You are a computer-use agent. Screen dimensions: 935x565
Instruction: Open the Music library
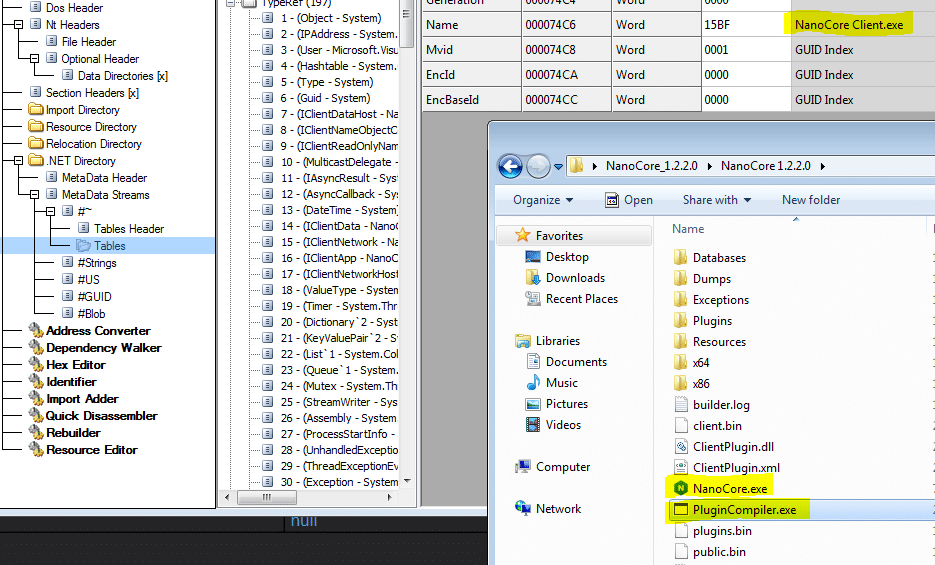pyautogui.click(x=562, y=383)
